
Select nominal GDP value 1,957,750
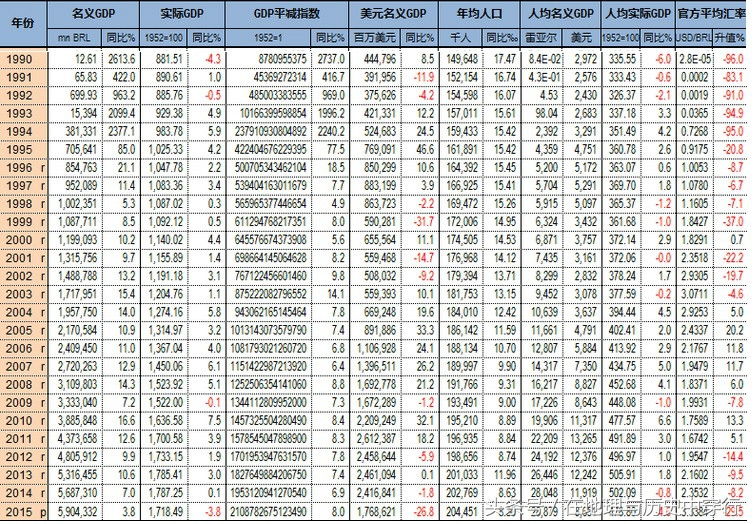(x=77, y=312)
